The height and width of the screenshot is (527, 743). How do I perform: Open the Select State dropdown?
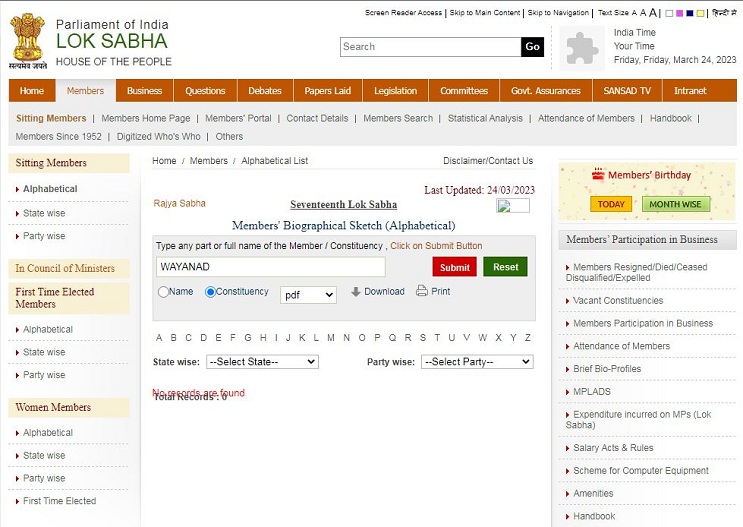pyautogui.click(x=262, y=362)
